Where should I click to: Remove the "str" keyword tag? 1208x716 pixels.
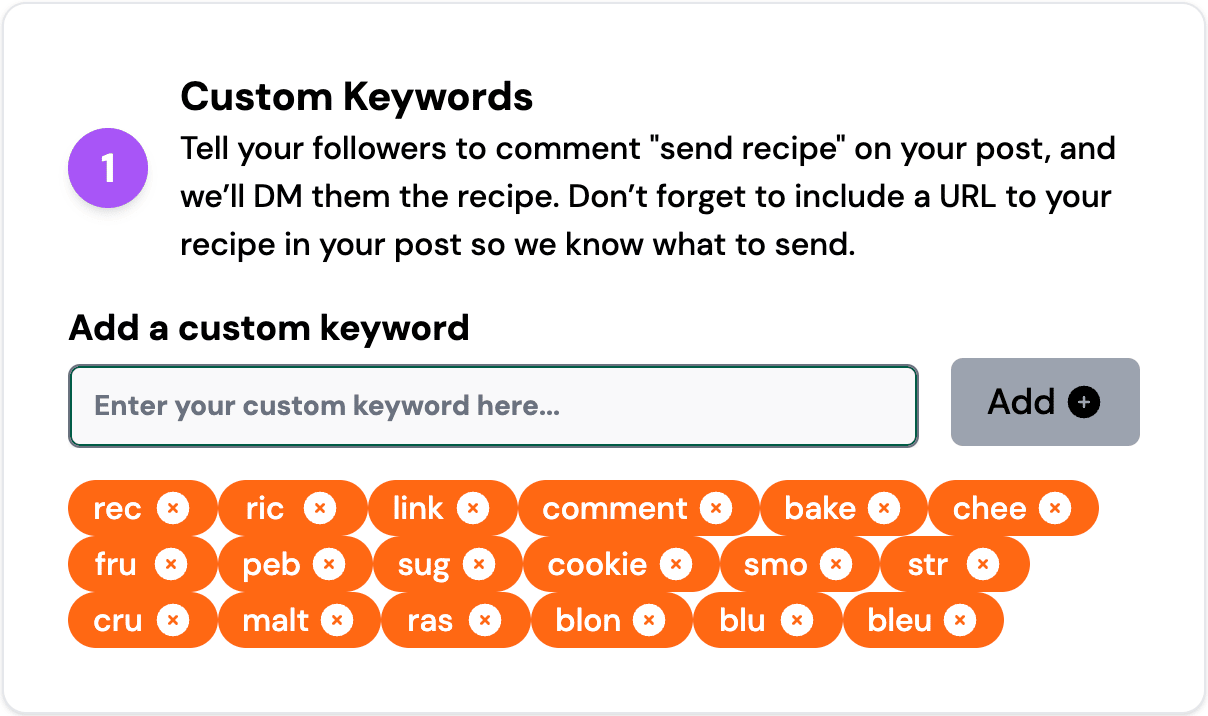[x=983, y=565]
